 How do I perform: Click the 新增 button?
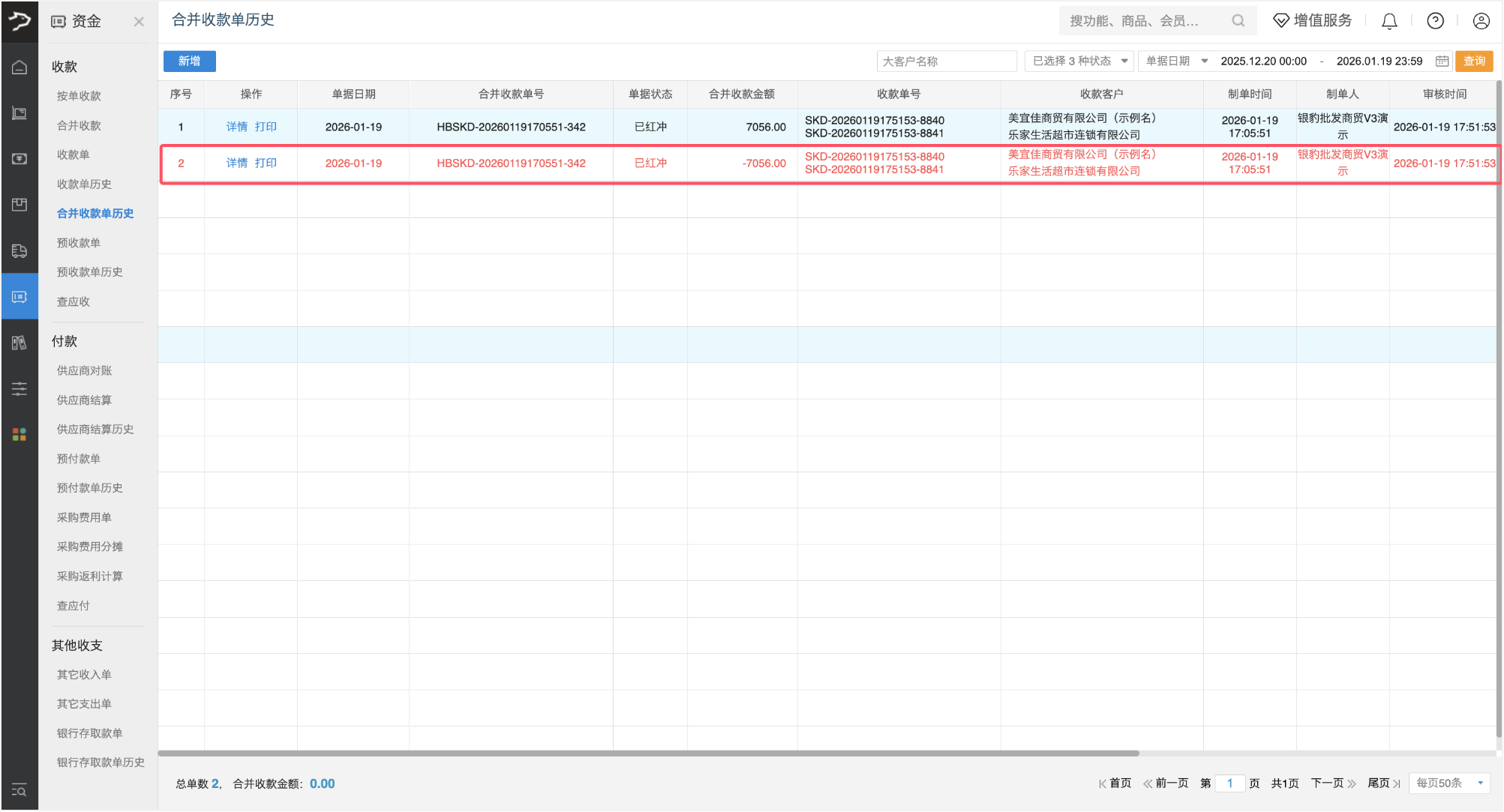tap(189, 61)
